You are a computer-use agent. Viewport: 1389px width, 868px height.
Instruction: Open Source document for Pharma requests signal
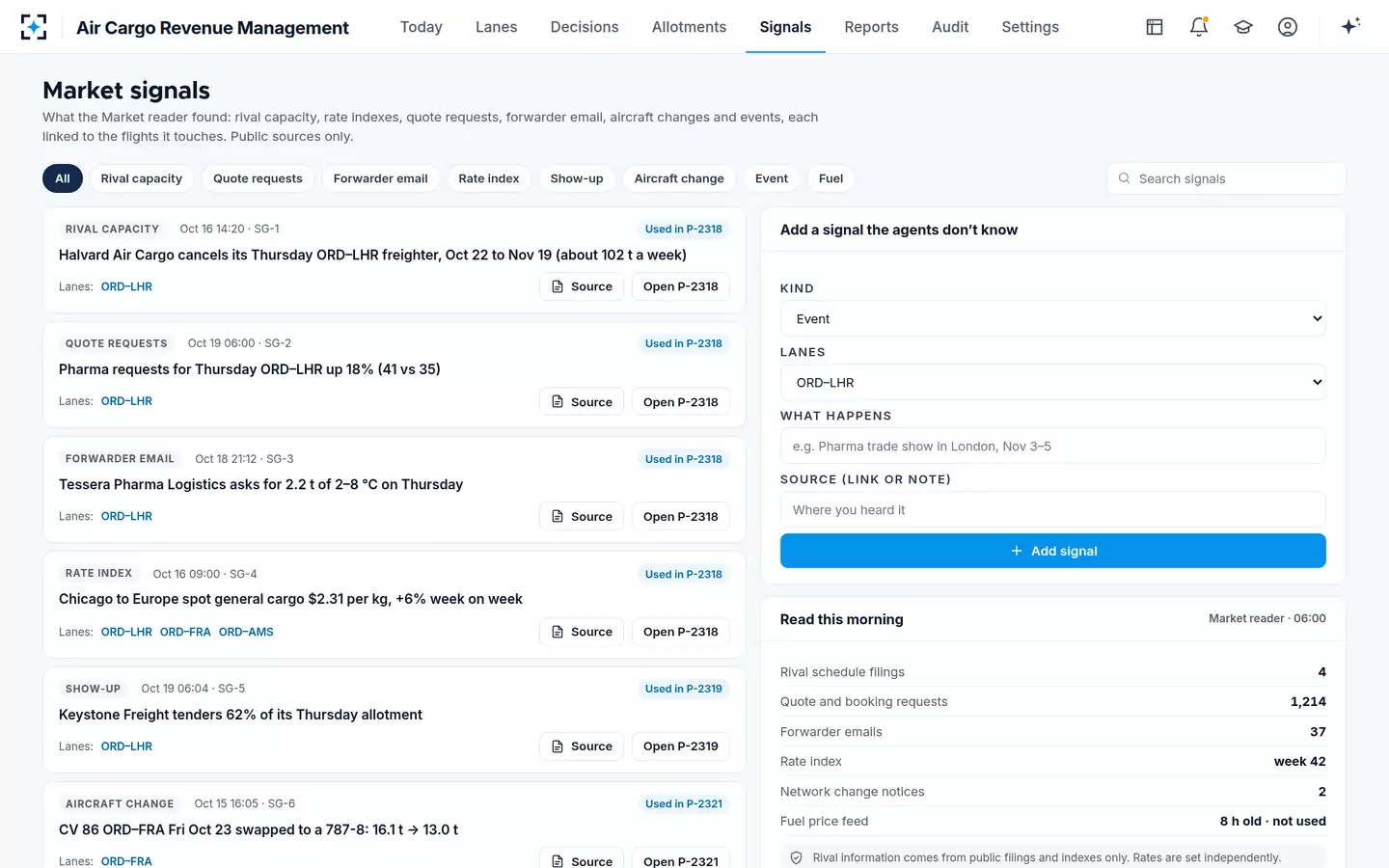tap(582, 401)
